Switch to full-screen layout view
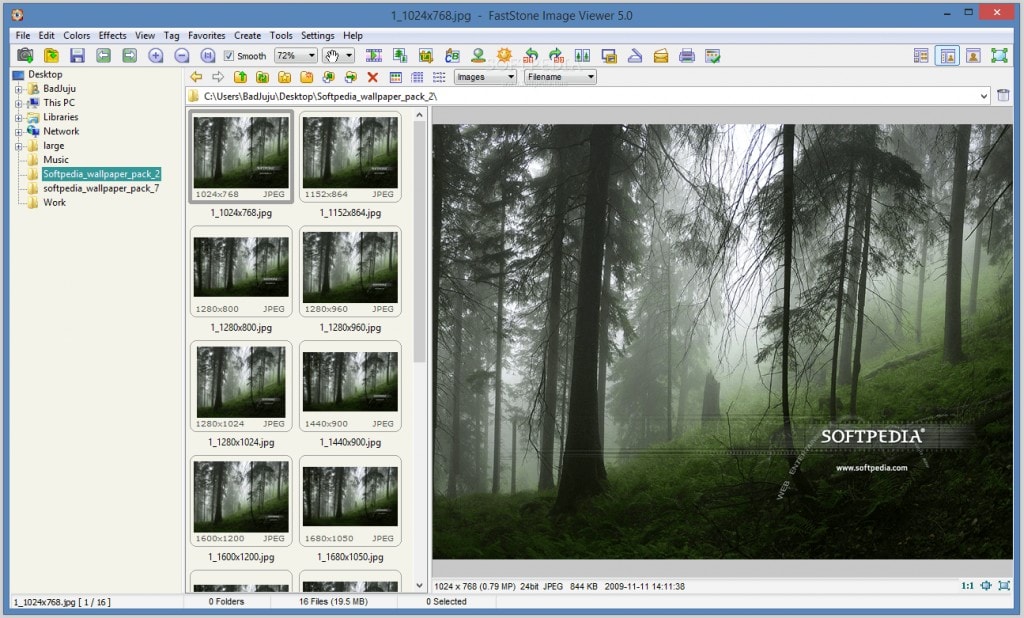The image size is (1024, 618). coord(1001,57)
